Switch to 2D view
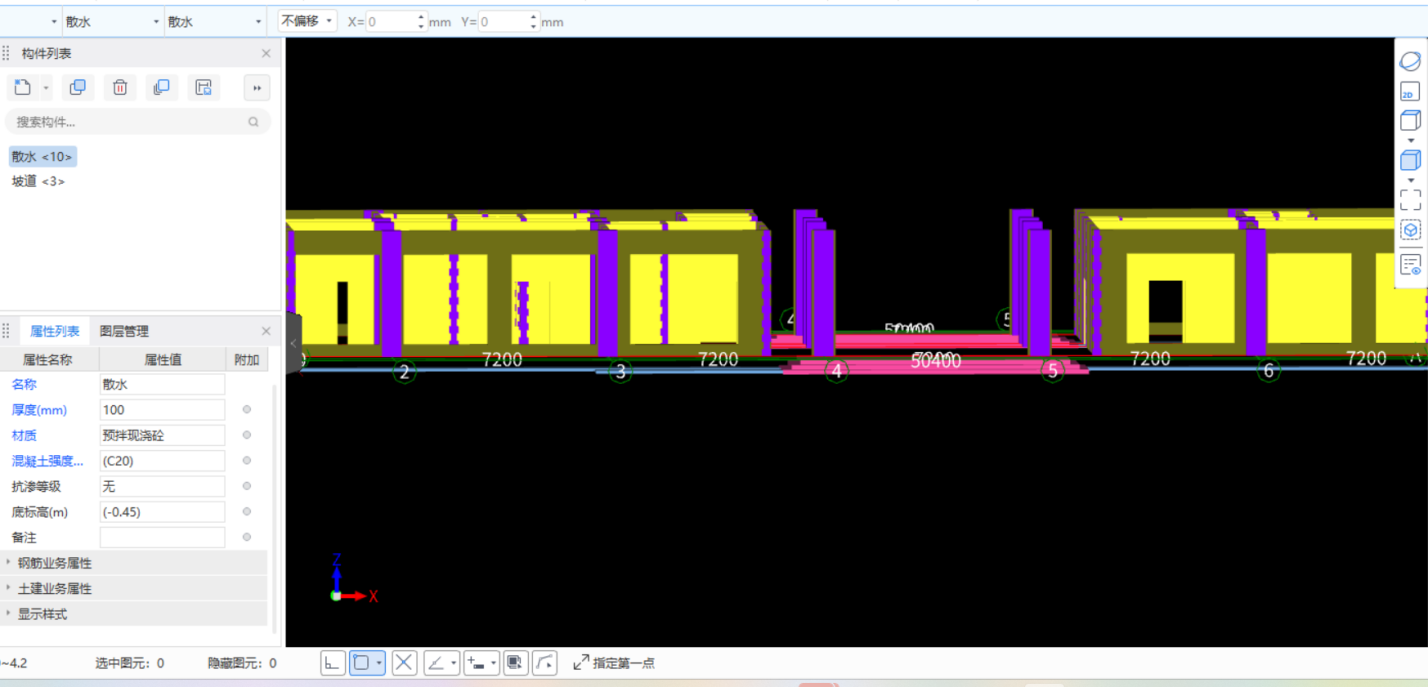 [1410, 92]
